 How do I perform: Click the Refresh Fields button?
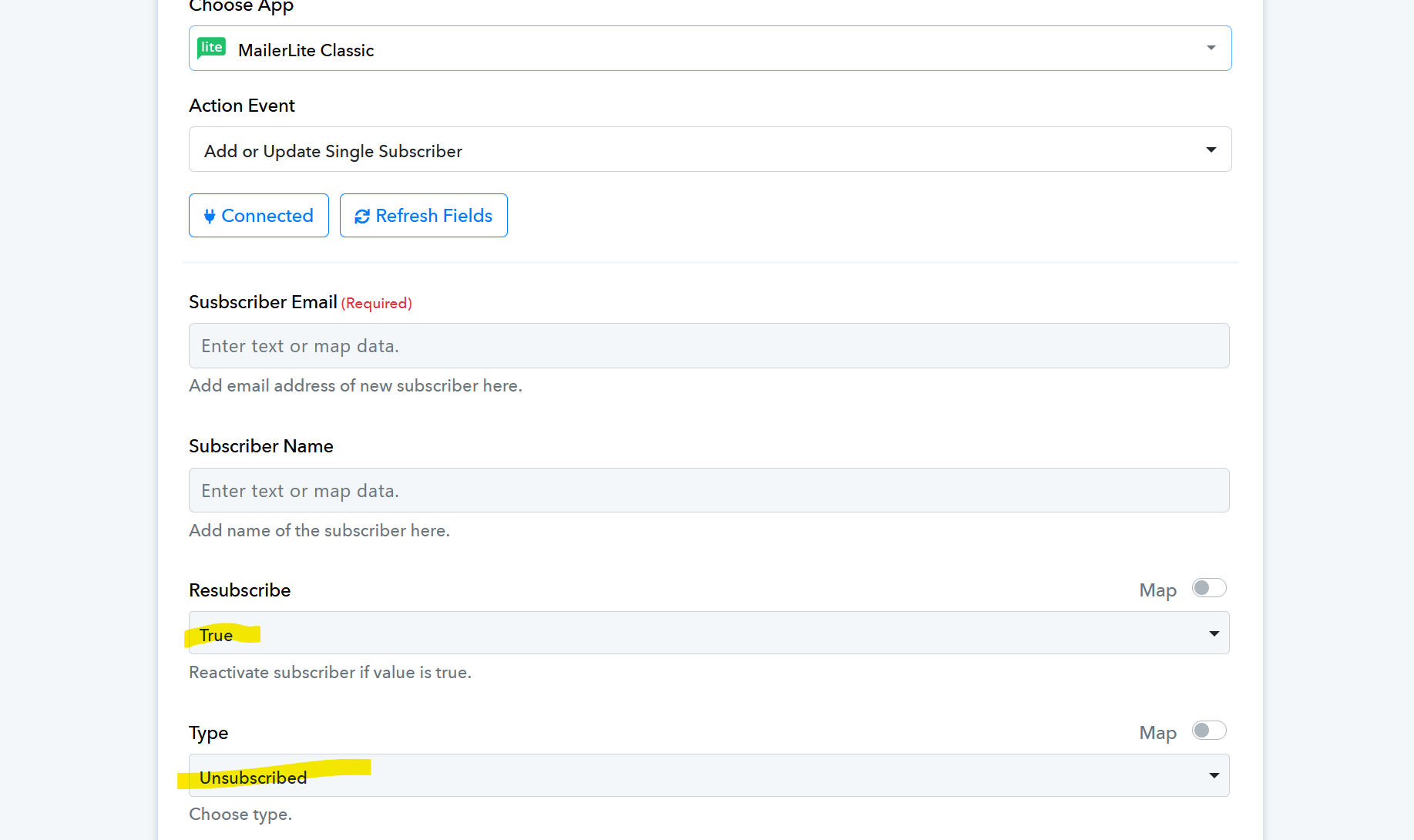click(x=424, y=216)
